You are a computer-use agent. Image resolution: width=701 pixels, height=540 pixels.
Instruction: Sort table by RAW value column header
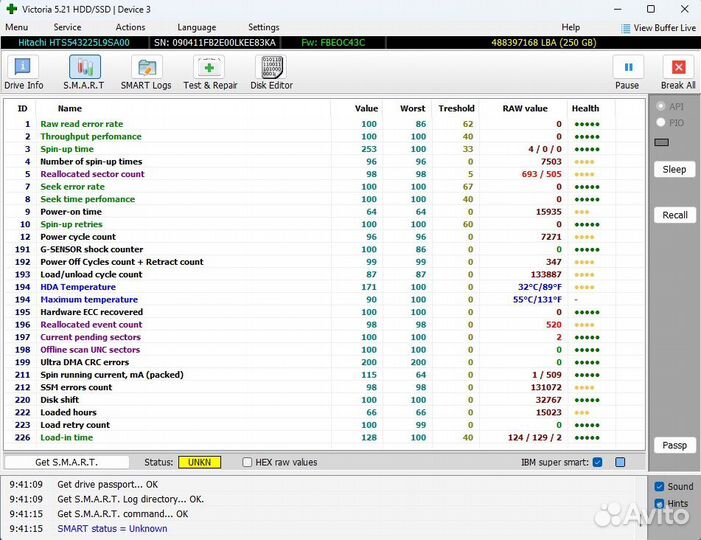coord(525,108)
